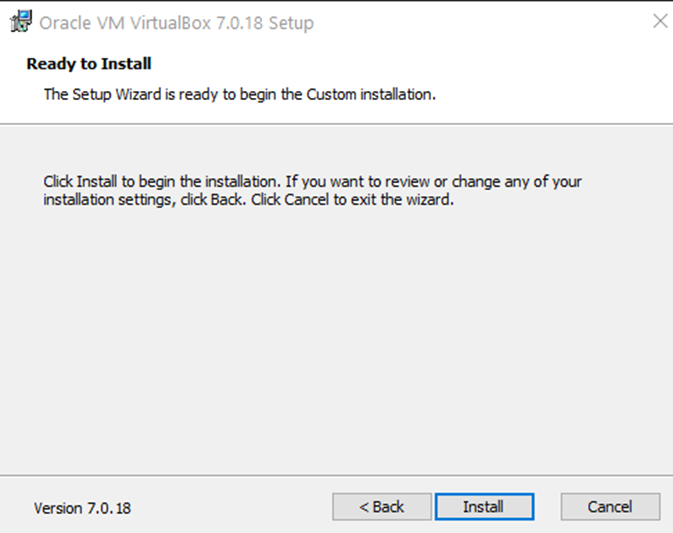The image size is (673, 533).
Task: Click the Oracle VM VirtualBox 7.0.18 Setup title
Action: [176, 23]
